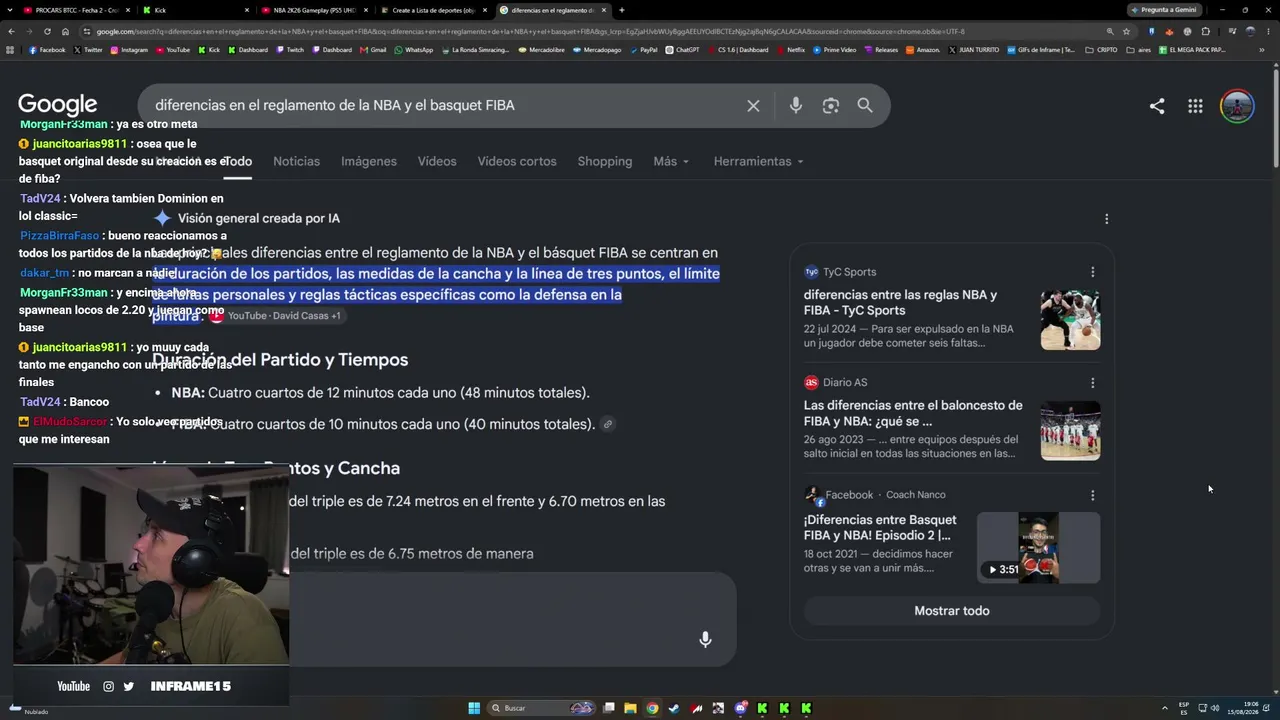Clear the Google search box text

point(753,106)
